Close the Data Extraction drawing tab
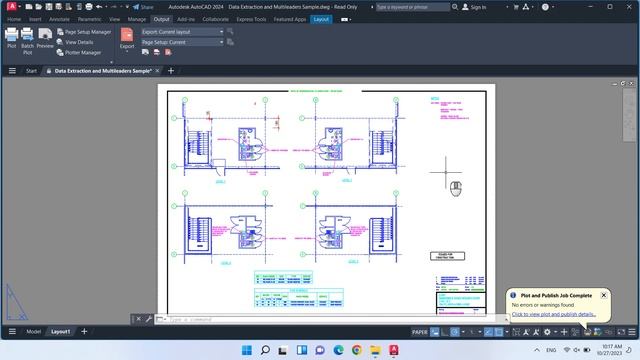The width and height of the screenshot is (640, 360). click(157, 71)
